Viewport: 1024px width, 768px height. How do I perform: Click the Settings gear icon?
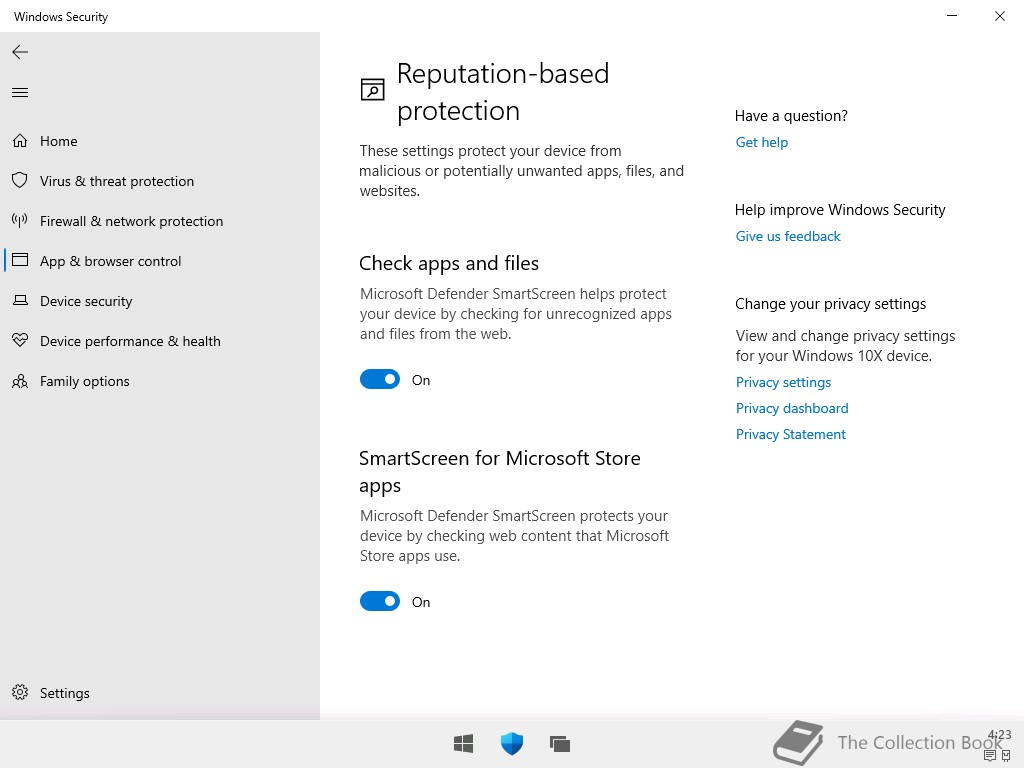click(20, 692)
